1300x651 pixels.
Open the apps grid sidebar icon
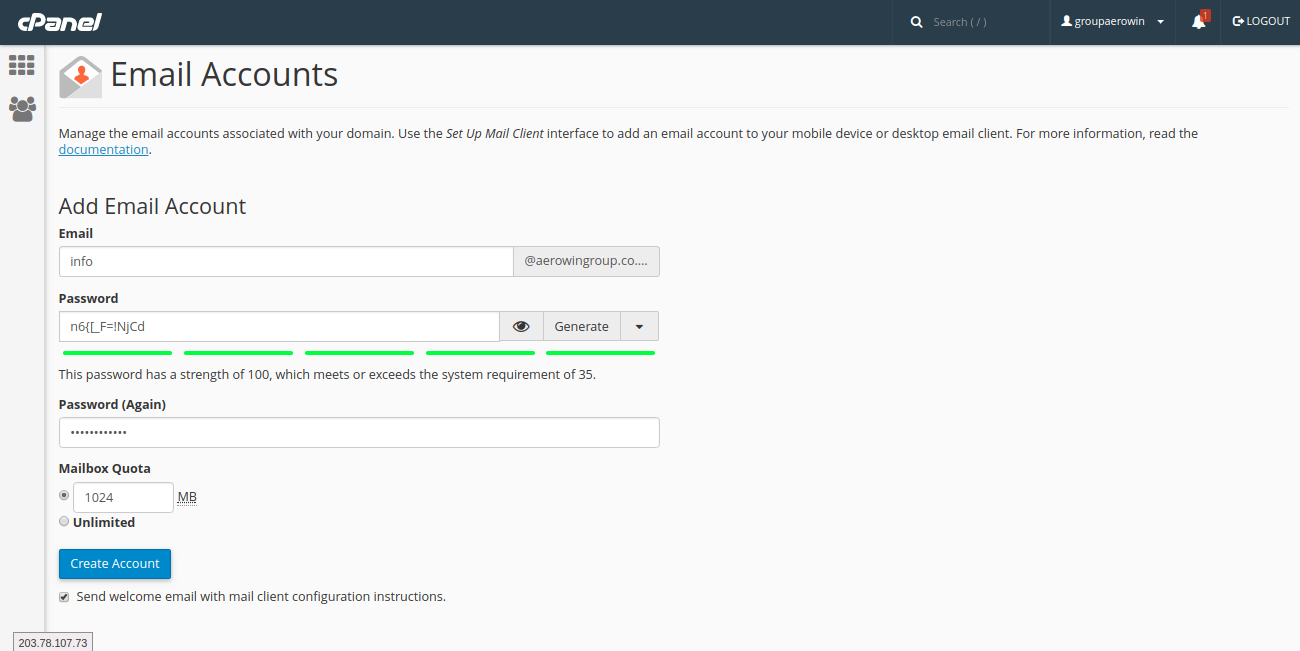click(x=22, y=65)
